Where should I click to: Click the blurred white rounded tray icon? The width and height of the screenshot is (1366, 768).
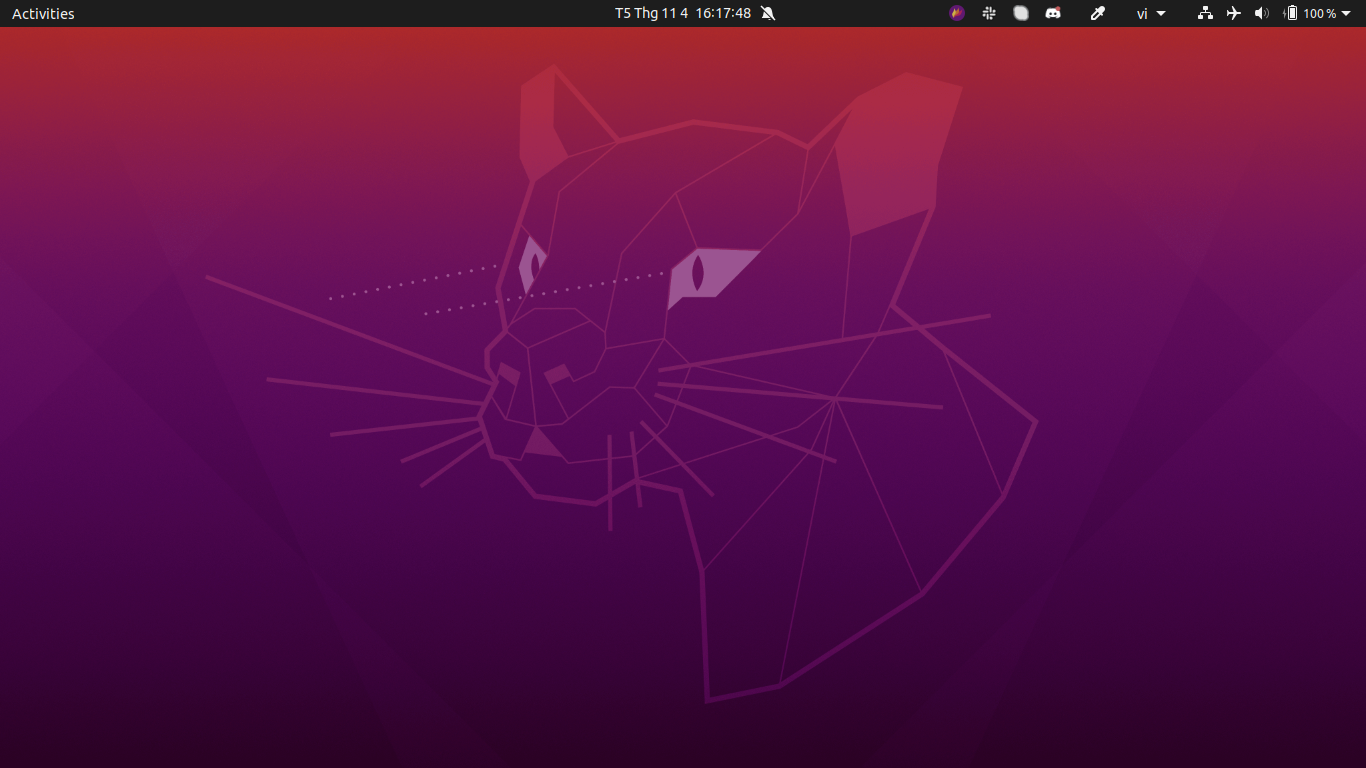point(1021,13)
